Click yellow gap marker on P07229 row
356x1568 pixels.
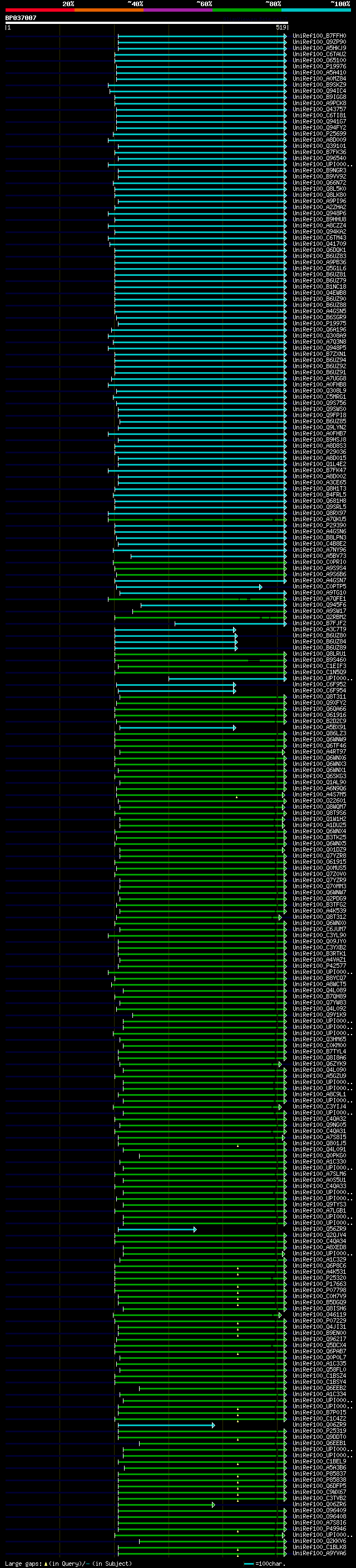click(x=238, y=1323)
